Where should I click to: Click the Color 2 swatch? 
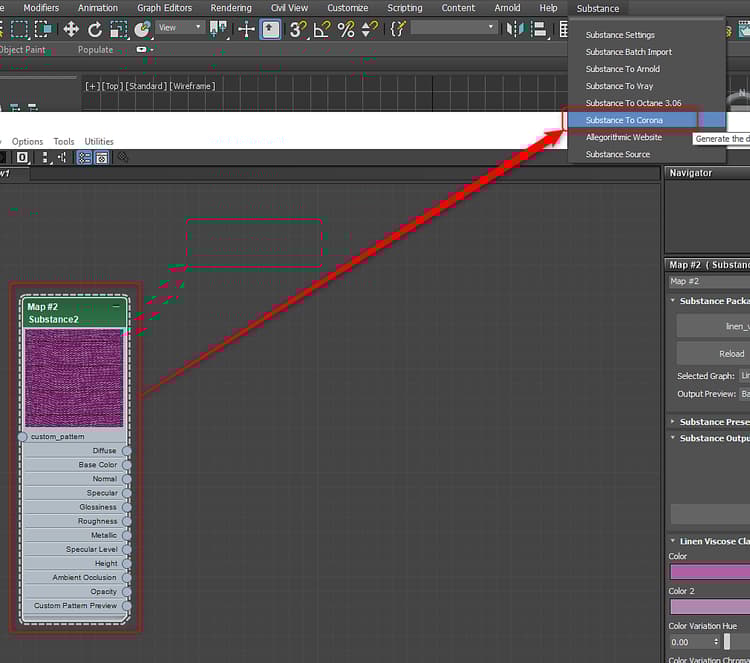709,607
